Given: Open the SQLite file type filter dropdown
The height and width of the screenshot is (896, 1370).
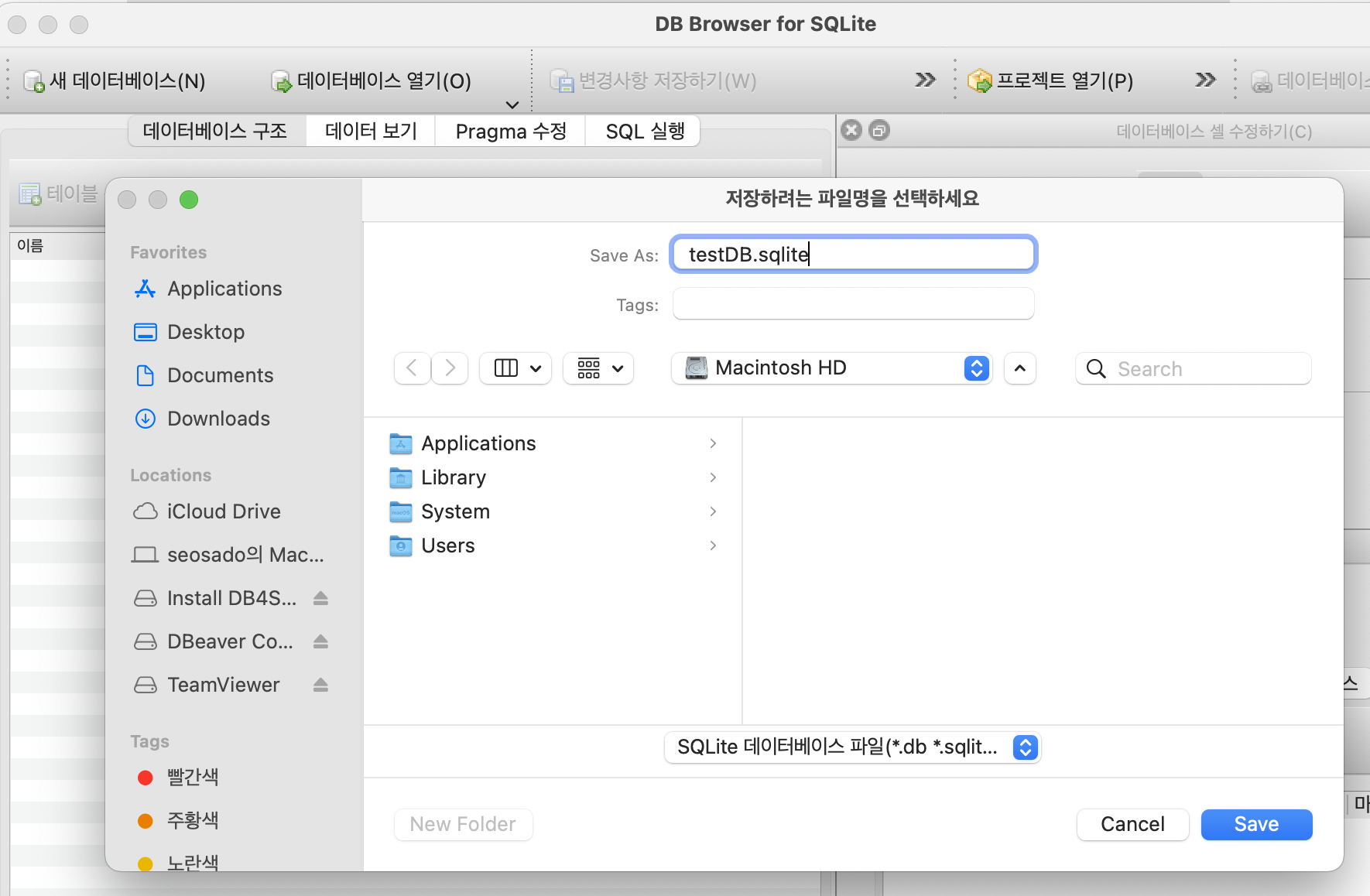Looking at the screenshot, I should tap(852, 747).
